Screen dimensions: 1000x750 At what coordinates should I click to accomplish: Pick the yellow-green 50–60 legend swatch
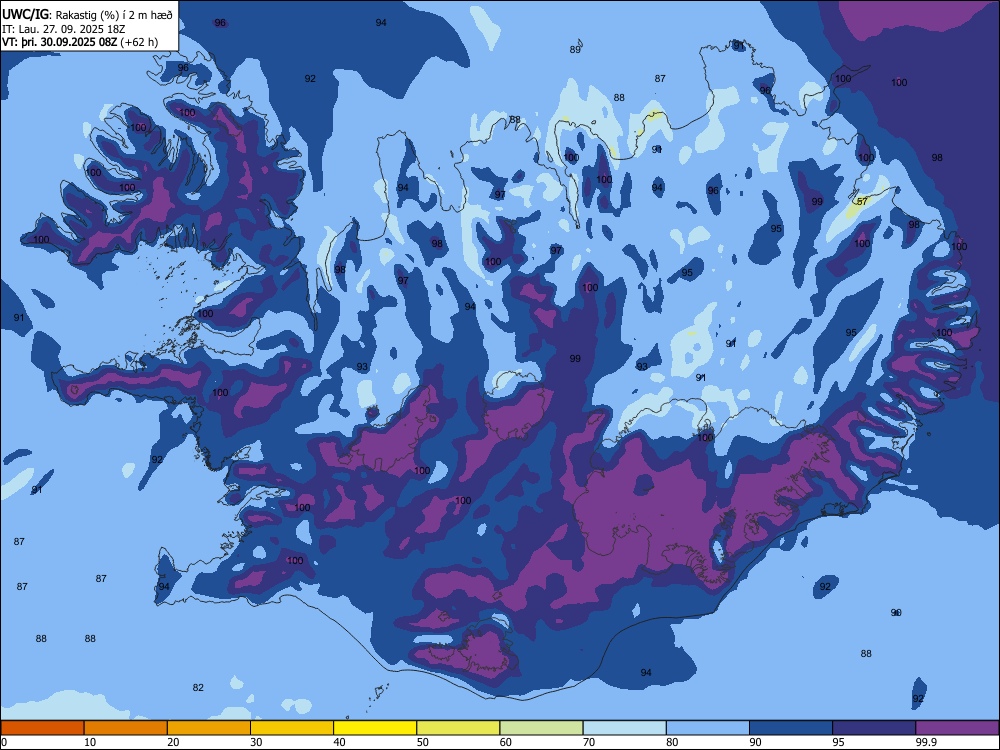458,728
